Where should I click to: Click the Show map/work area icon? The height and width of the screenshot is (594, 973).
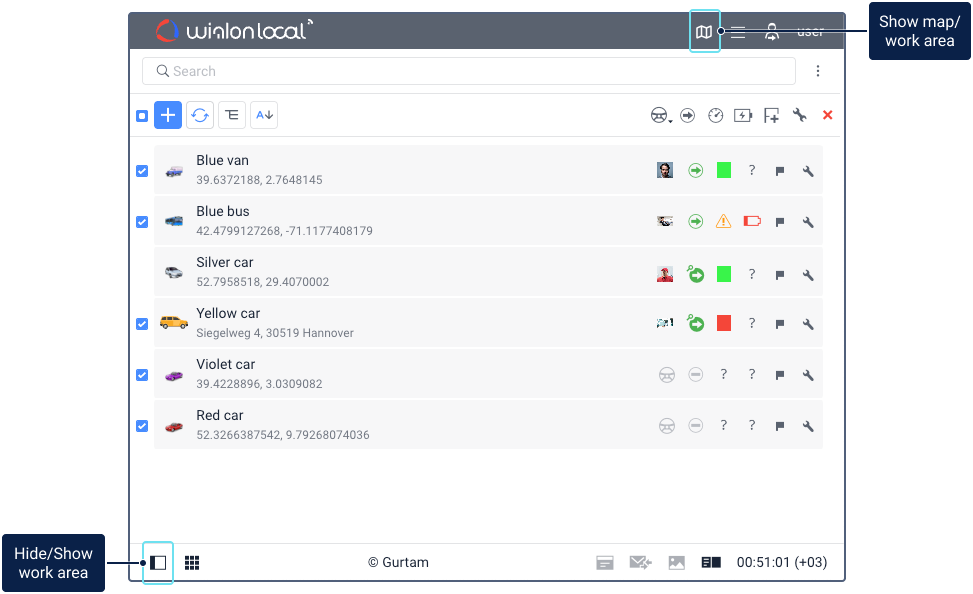tap(704, 32)
